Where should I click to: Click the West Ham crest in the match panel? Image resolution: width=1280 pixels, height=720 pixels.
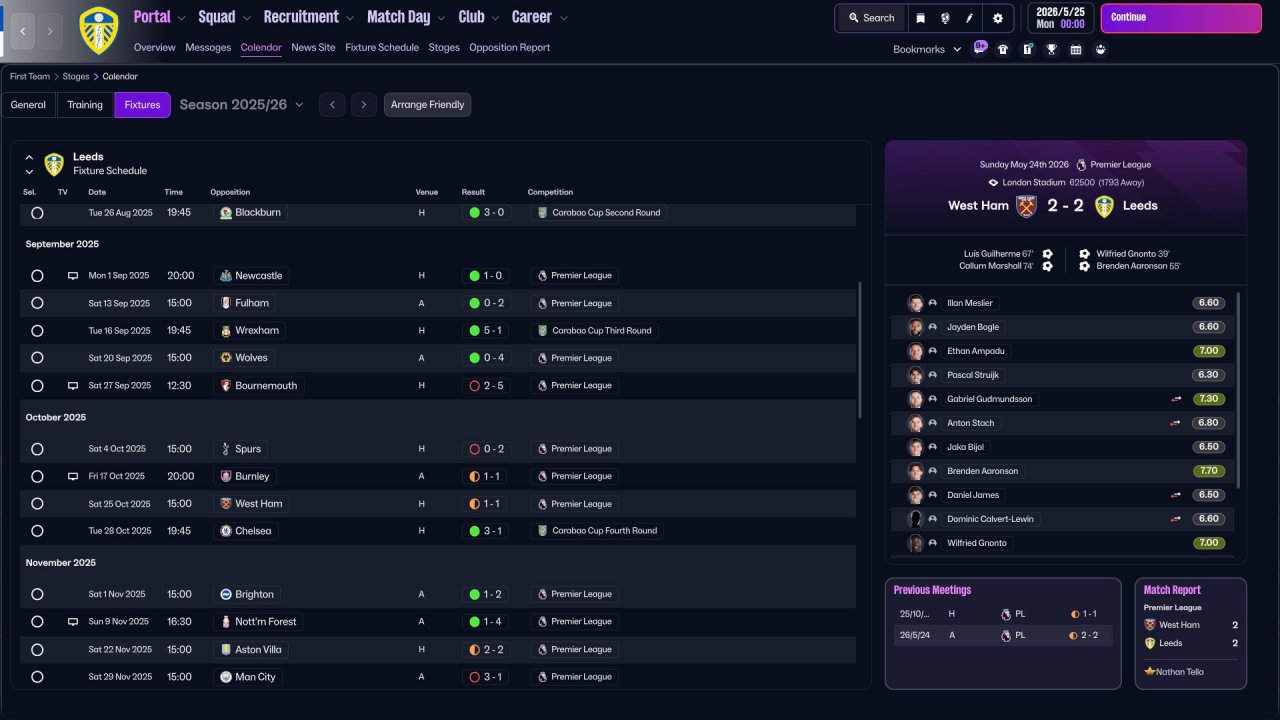[1026, 206]
